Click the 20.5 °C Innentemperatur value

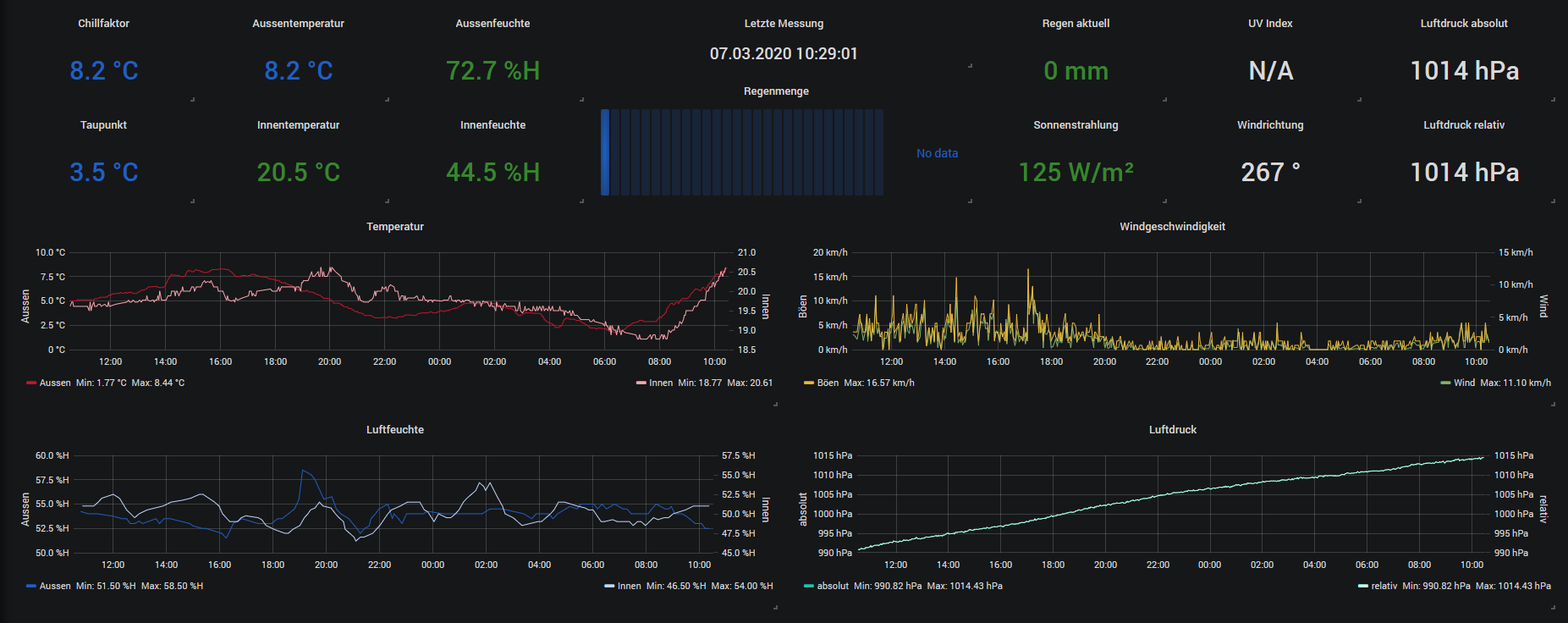pos(299,172)
